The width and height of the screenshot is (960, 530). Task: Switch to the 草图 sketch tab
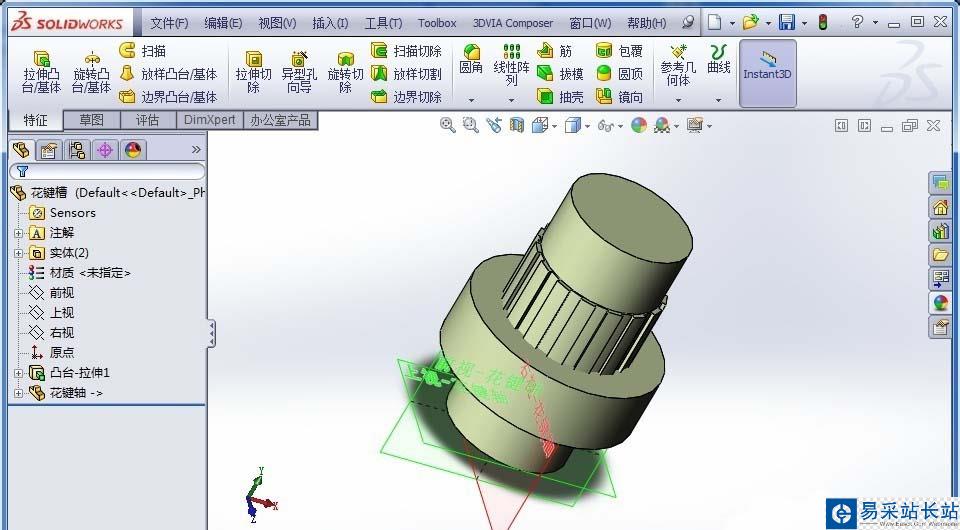(x=92, y=121)
